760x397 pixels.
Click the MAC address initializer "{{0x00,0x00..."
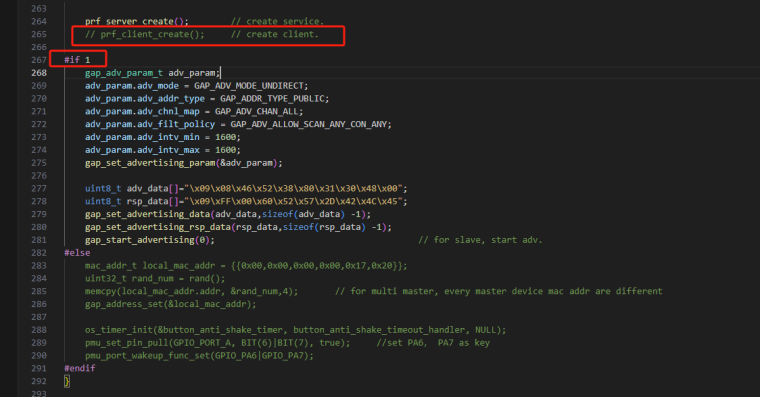pos(317,266)
